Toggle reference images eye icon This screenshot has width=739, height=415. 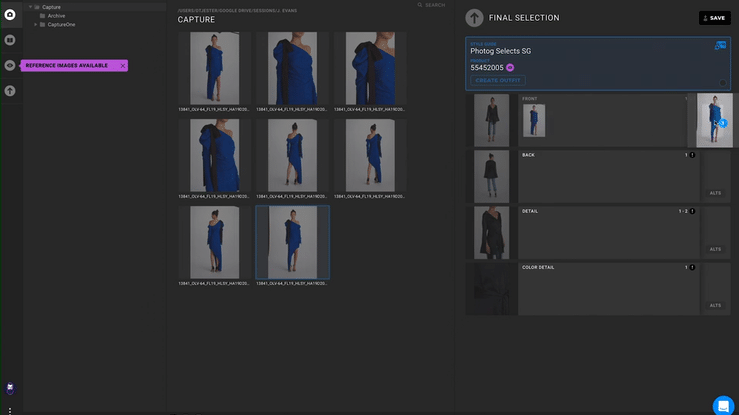pos(10,65)
